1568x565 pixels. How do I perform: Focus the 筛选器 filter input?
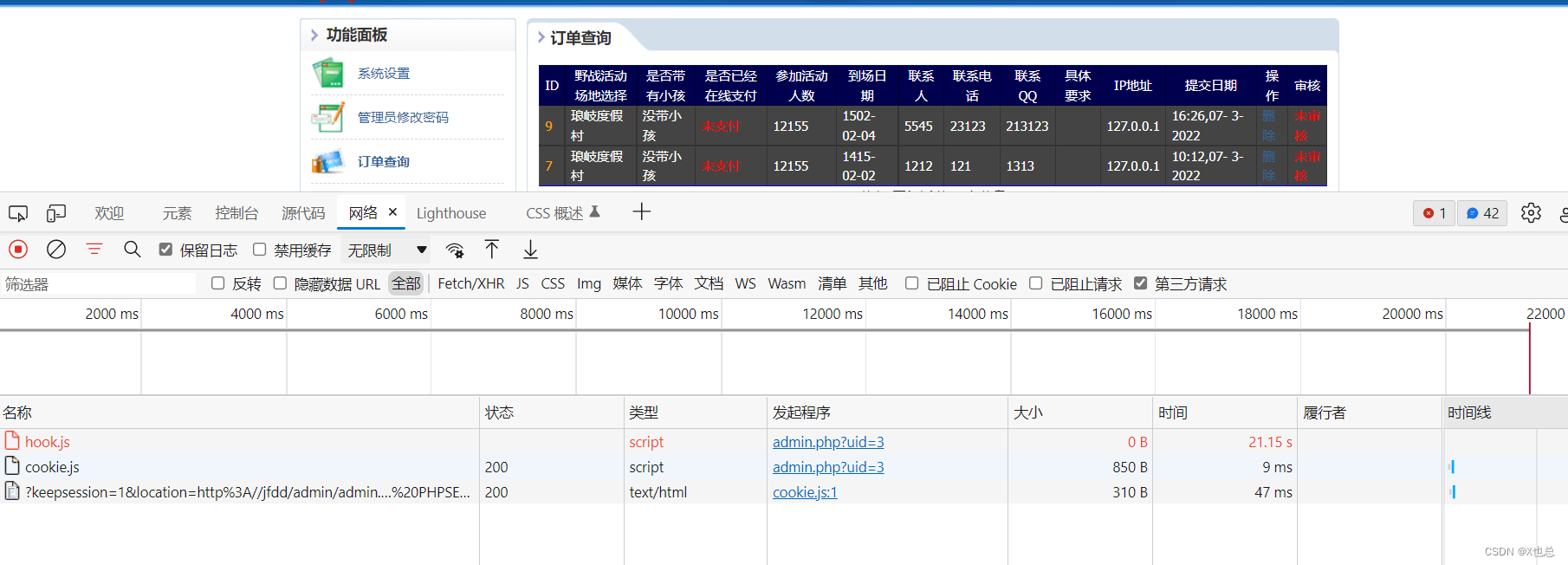click(x=98, y=284)
